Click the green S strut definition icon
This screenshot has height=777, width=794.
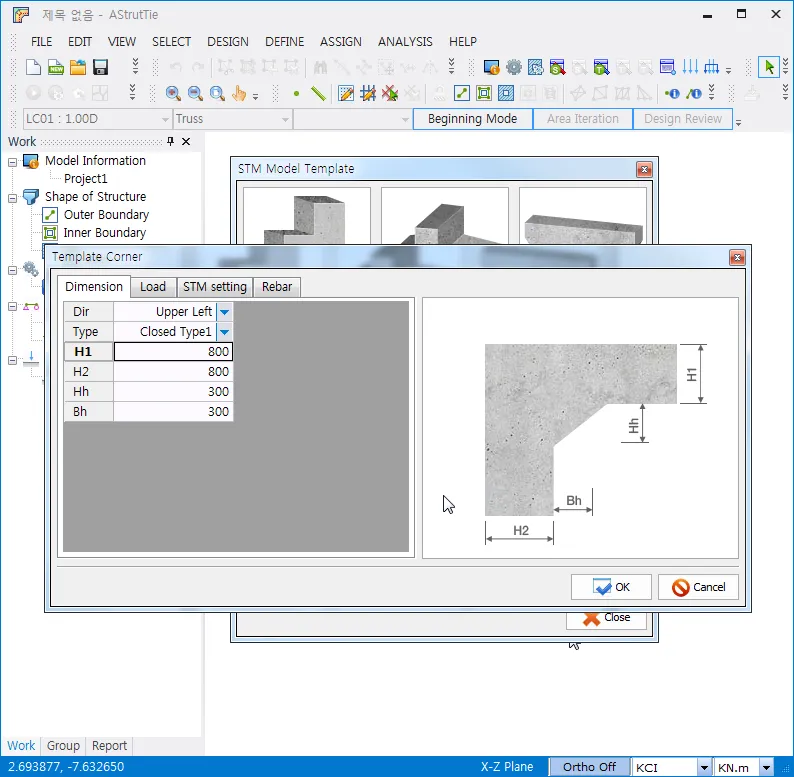(557, 67)
